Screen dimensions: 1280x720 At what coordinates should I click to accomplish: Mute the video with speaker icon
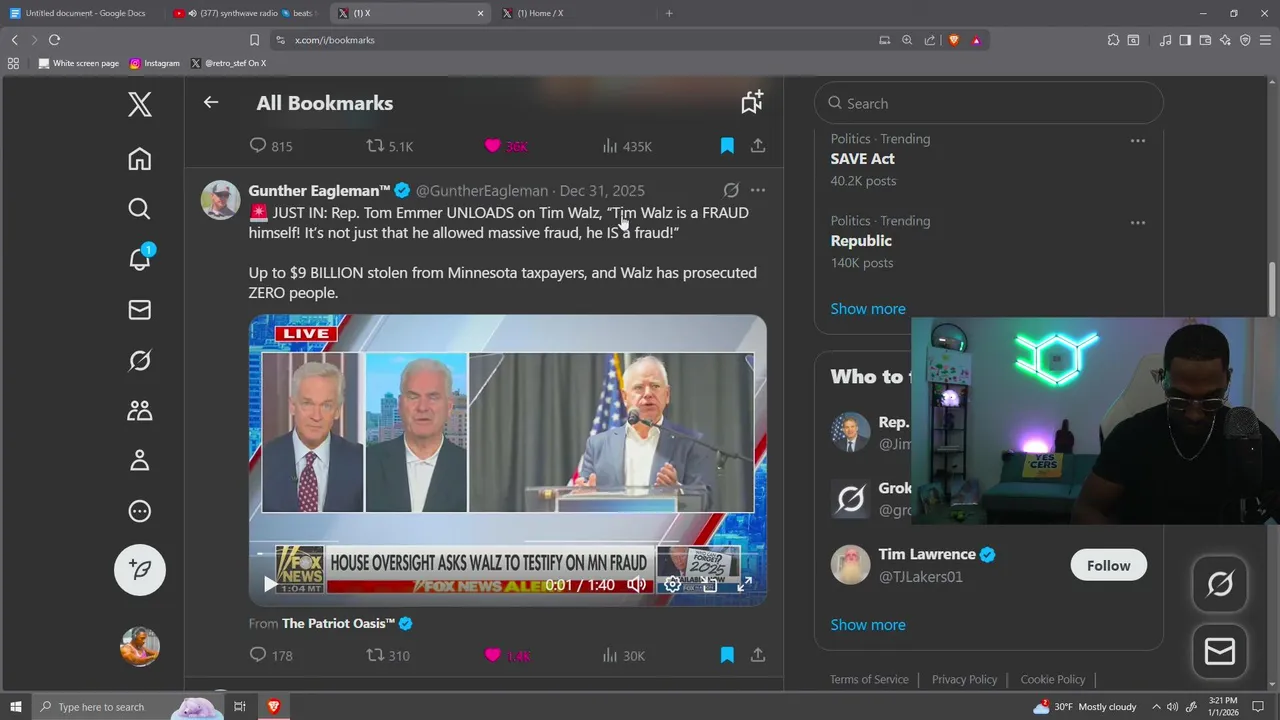pyautogui.click(x=636, y=585)
